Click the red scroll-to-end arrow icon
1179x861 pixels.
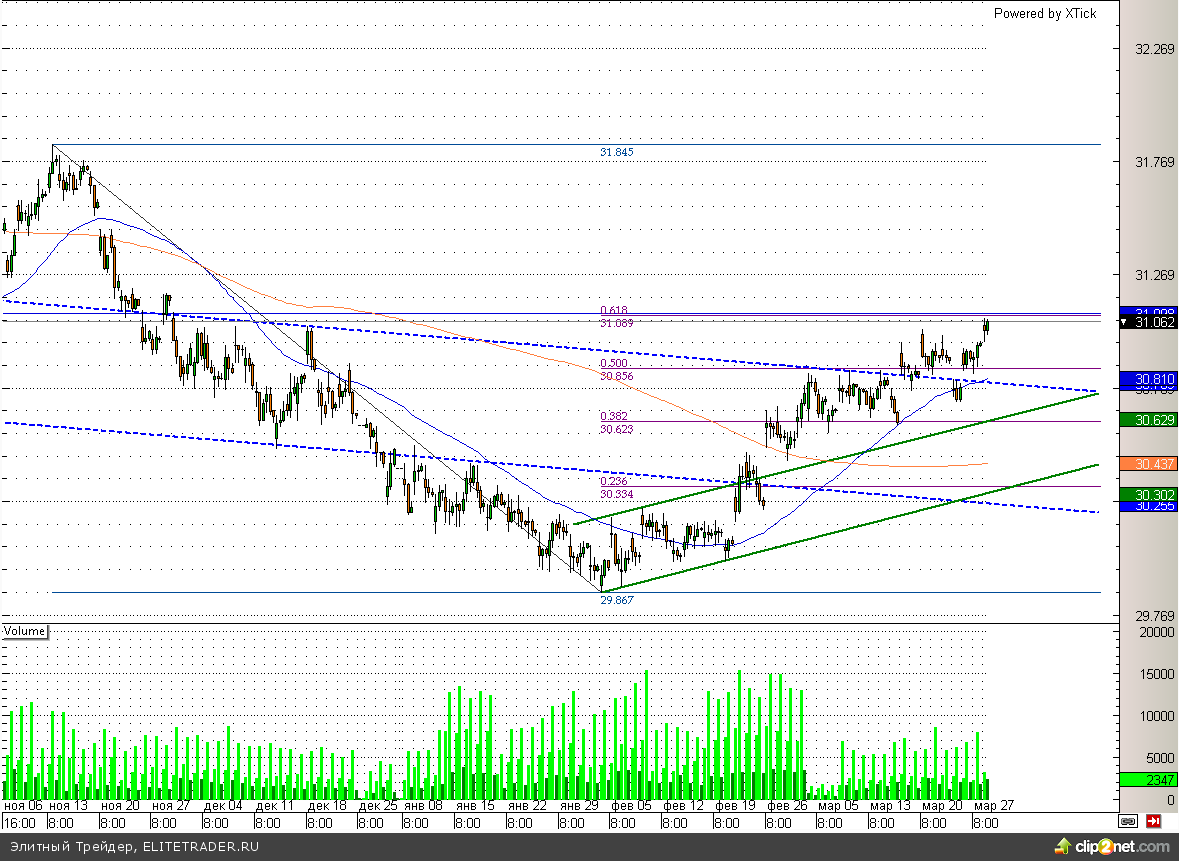(x=1153, y=822)
